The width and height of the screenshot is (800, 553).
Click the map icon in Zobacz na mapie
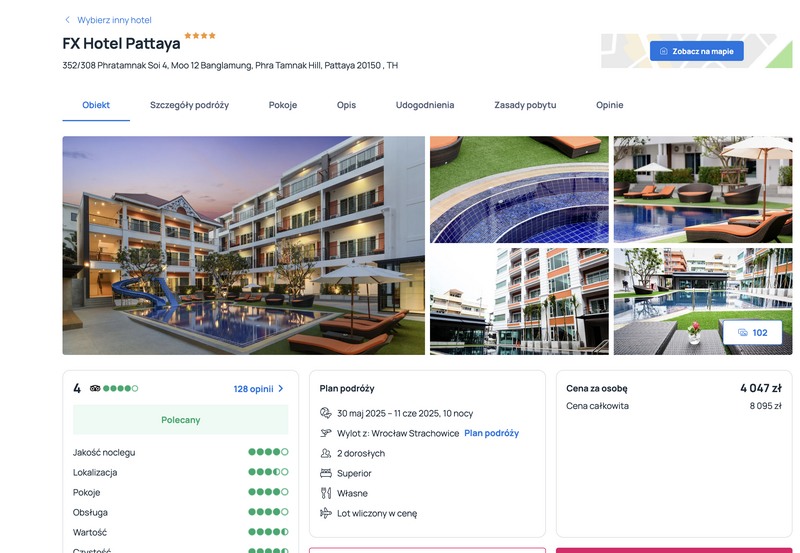tap(664, 51)
